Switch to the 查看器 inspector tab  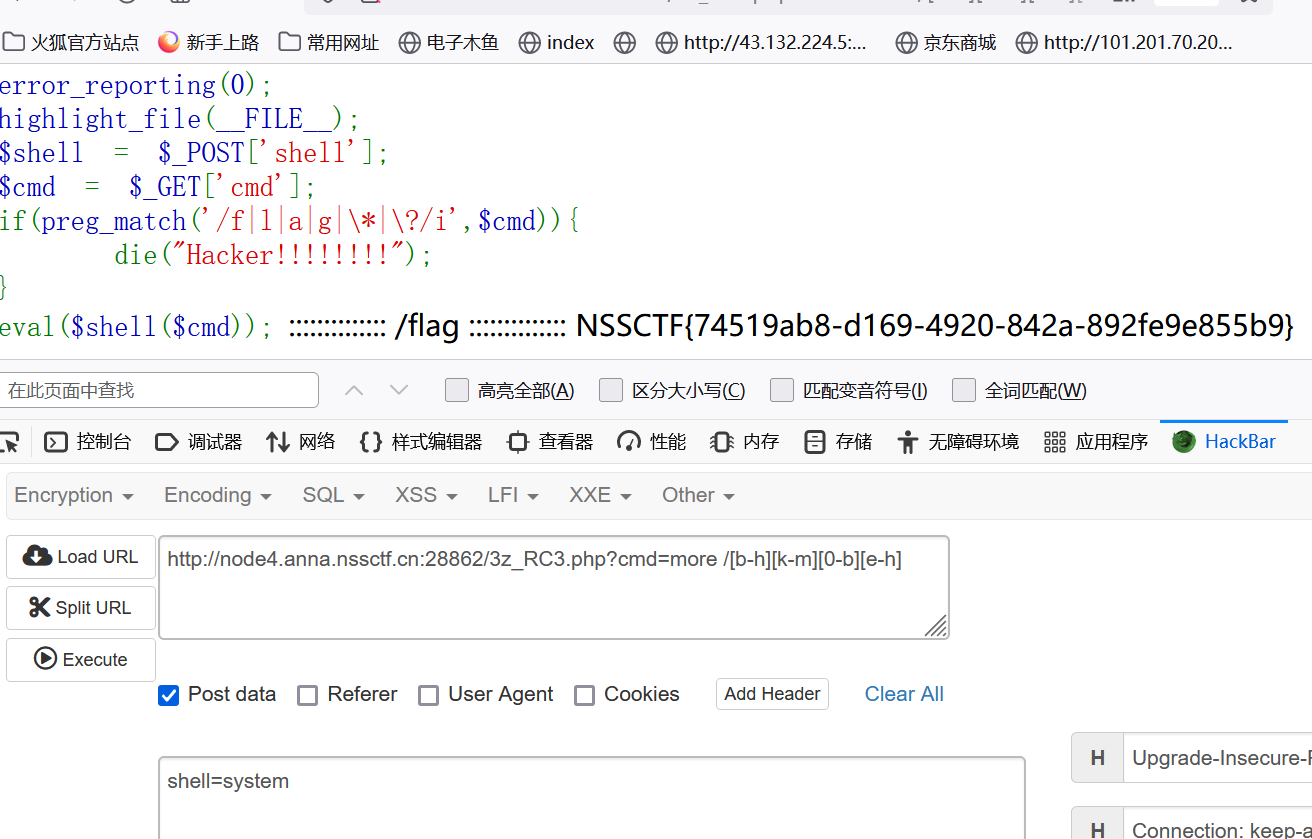click(550, 442)
